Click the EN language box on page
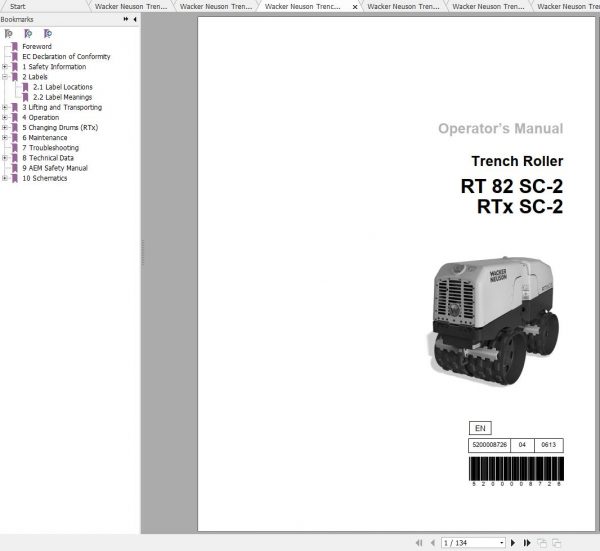 coord(480,428)
